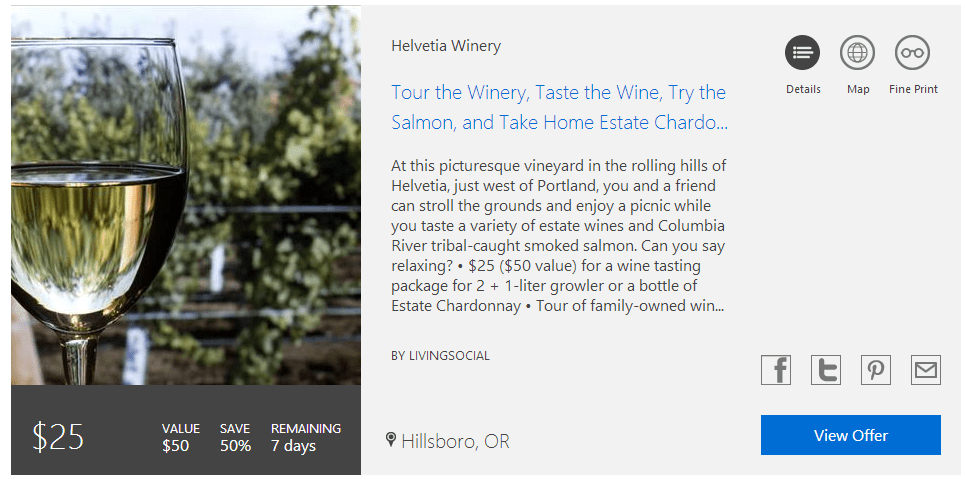Viewport: 966px width, 482px height.
Task: Select the Helvetia Winery merchant name
Action: (446, 46)
